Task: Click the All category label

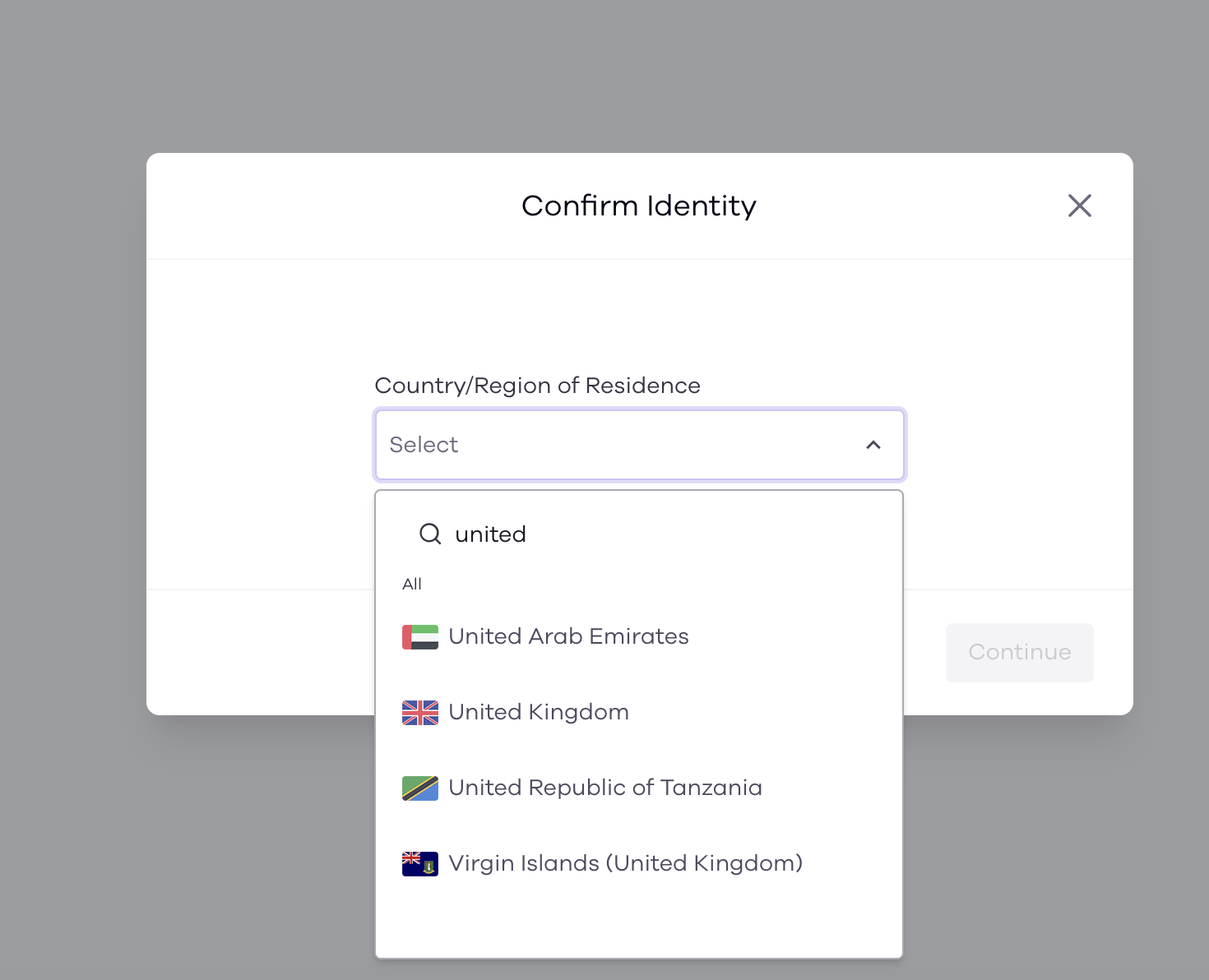Action: pyautogui.click(x=411, y=584)
